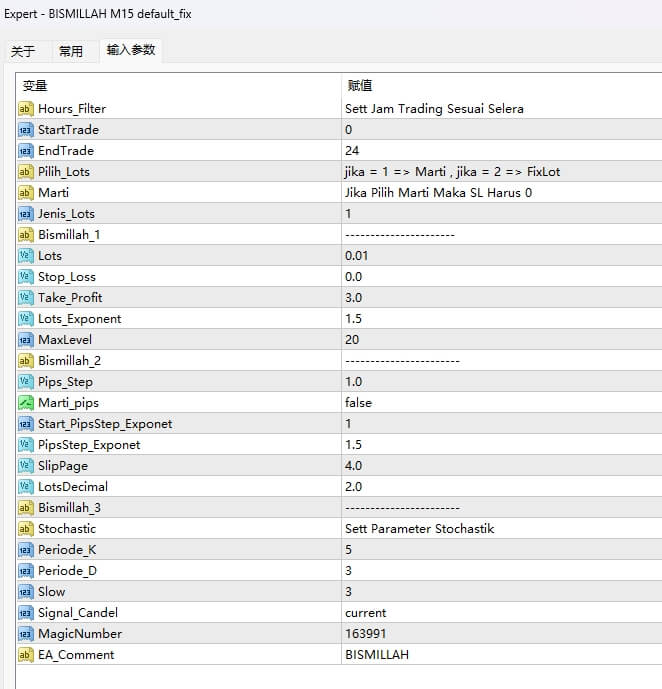
Task: Switch to the 关于 tab
Action: [x=23, y=51]
